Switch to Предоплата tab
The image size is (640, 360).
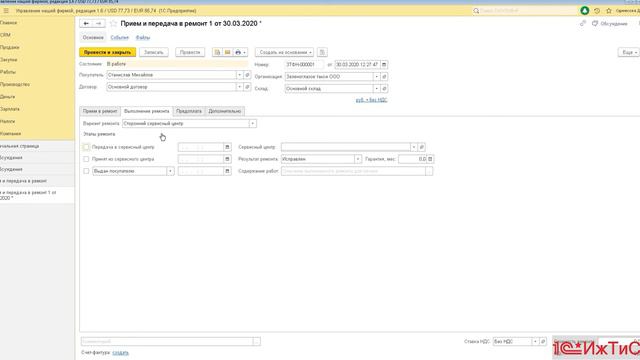[x=189, y=111]
